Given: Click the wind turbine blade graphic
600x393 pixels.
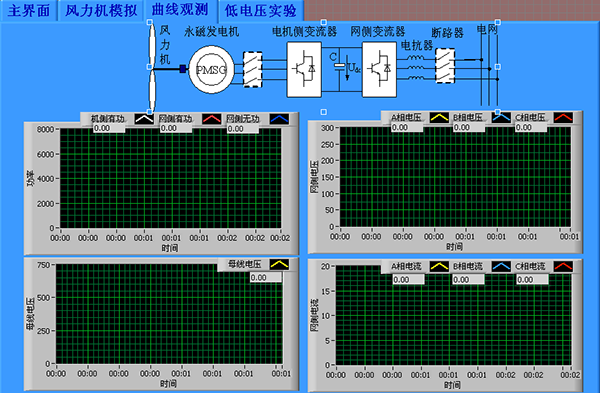Looking at the screenshot, I should [152, 67].
